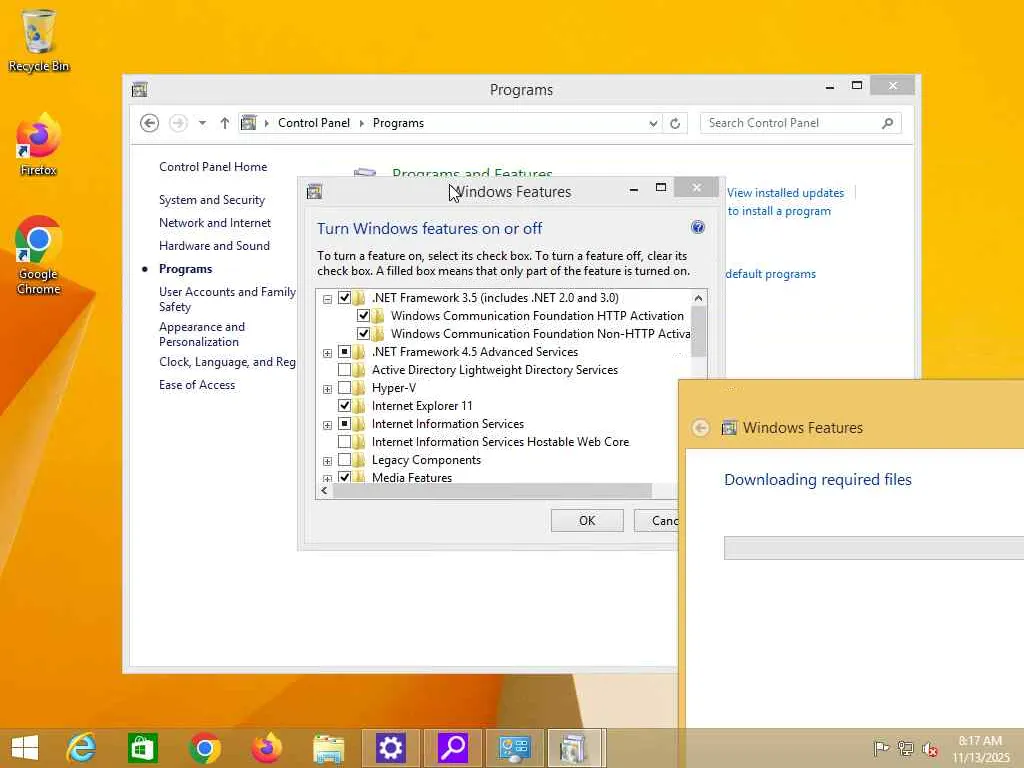The width and height of the screenshot is (1024, 768).
Task: Open Control Panel Home
Action: (x=213, y=167)
